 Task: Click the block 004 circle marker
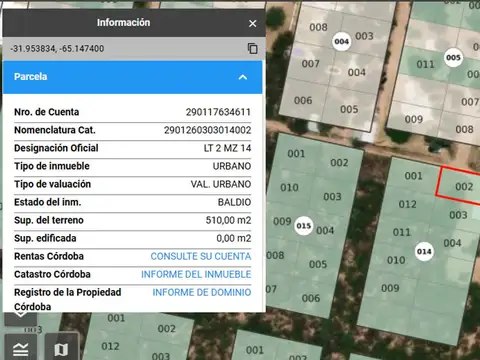pyautogui.click(x=342, y=42)
